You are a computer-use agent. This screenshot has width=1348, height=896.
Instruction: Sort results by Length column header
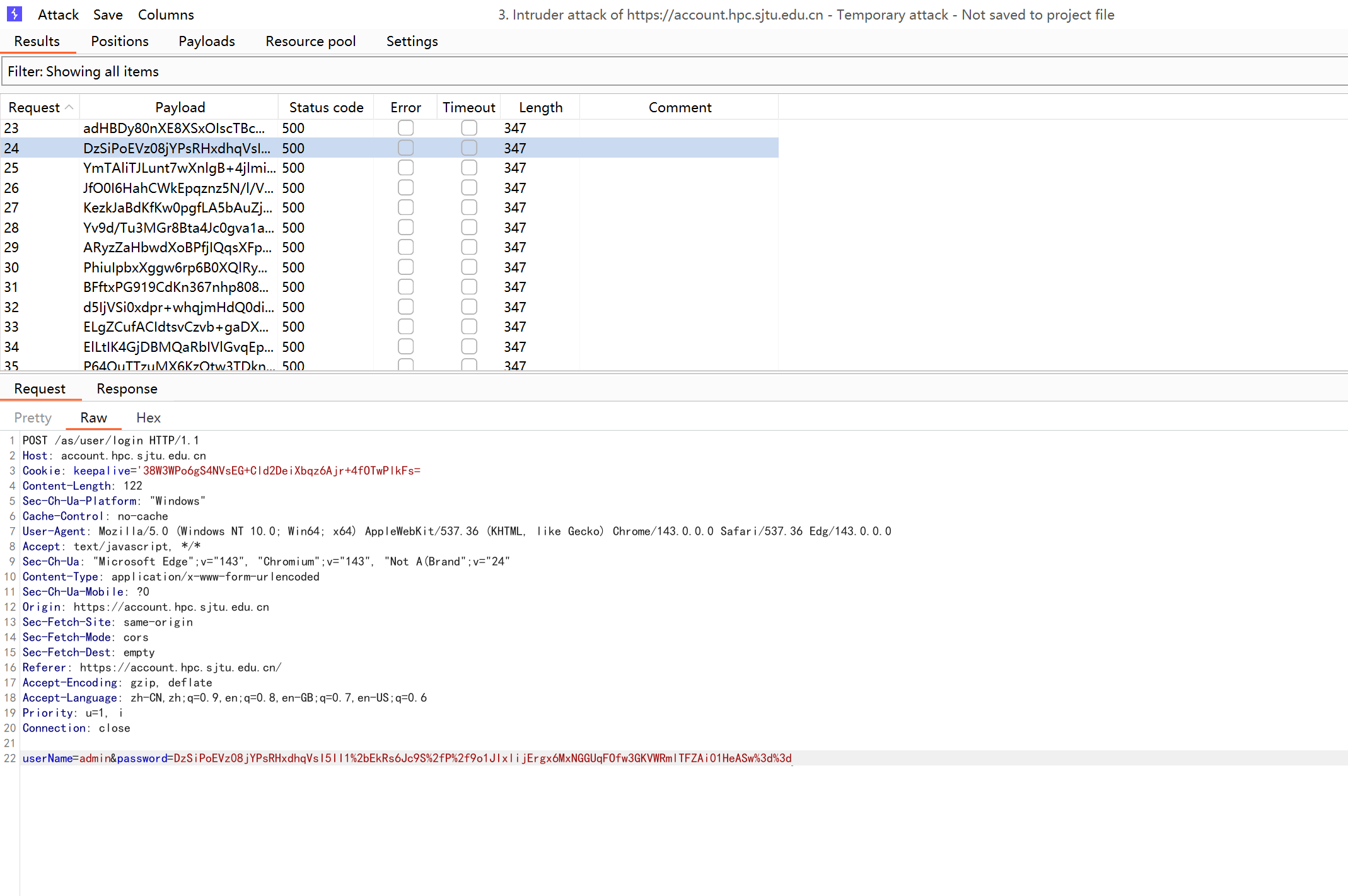tap(540, 107)
